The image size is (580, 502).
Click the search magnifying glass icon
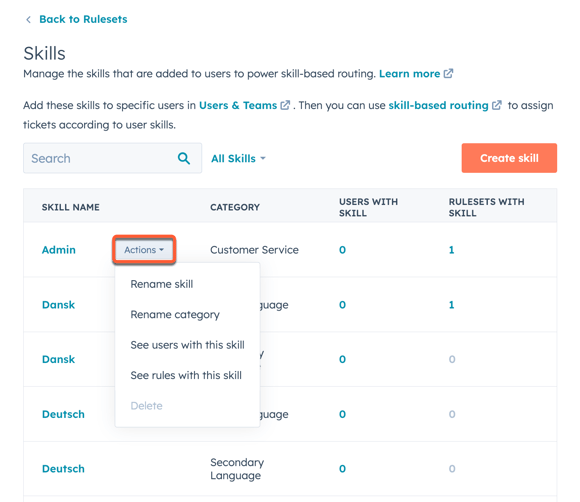[184, 158]
